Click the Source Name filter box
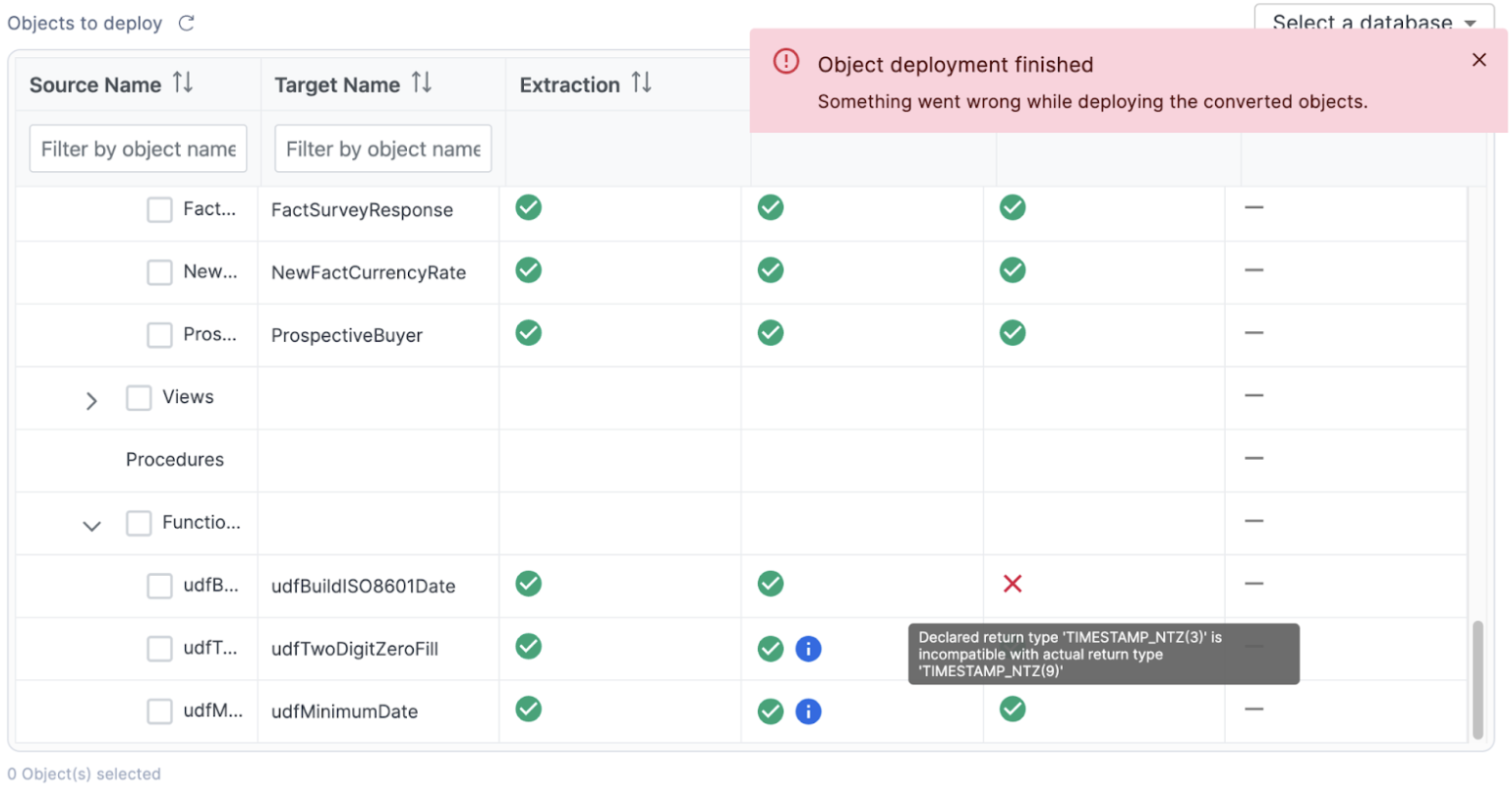Viewport: 1512px width, 802px height. point(138,147)
